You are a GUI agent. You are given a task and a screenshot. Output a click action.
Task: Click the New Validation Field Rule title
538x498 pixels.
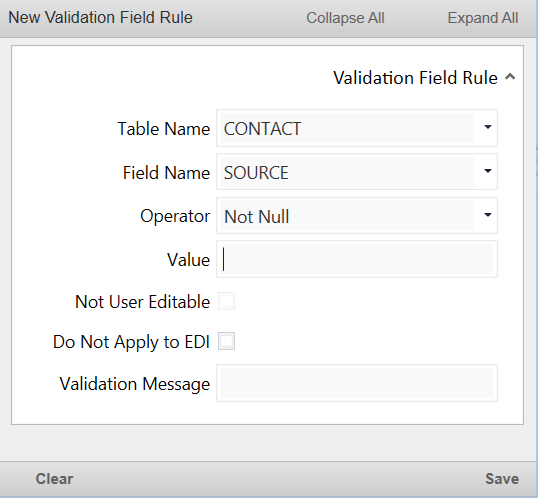[100, 18]
